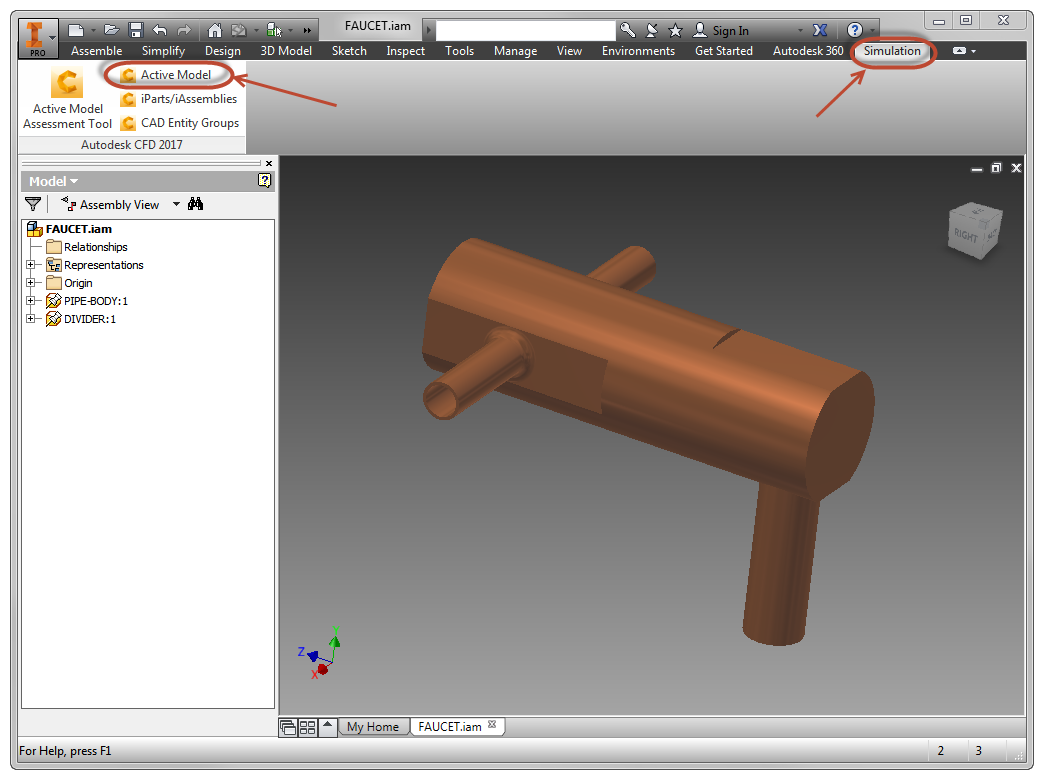Open Assembly View dropdown arrow

176,204
